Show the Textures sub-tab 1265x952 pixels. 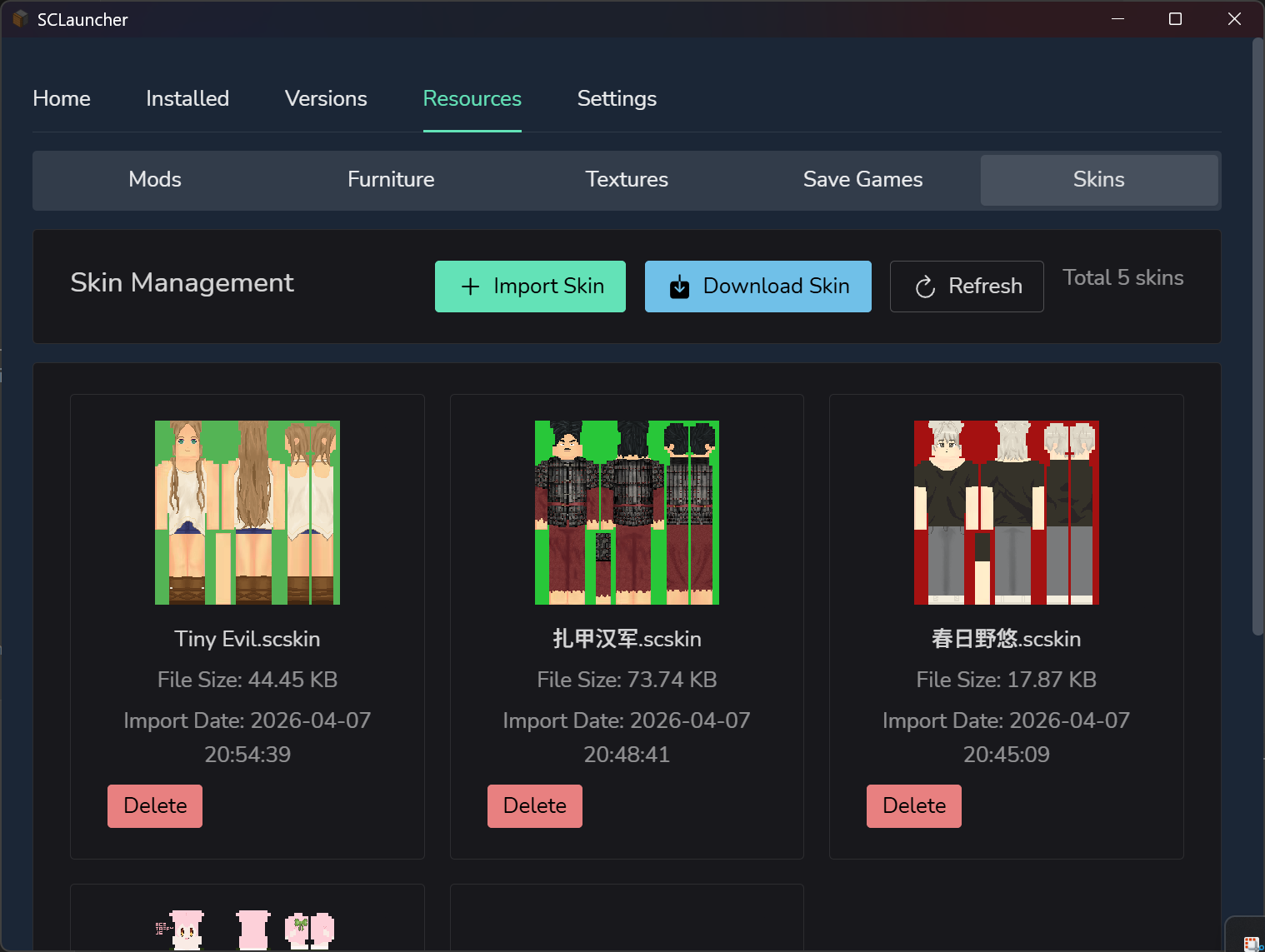(627, 179)
